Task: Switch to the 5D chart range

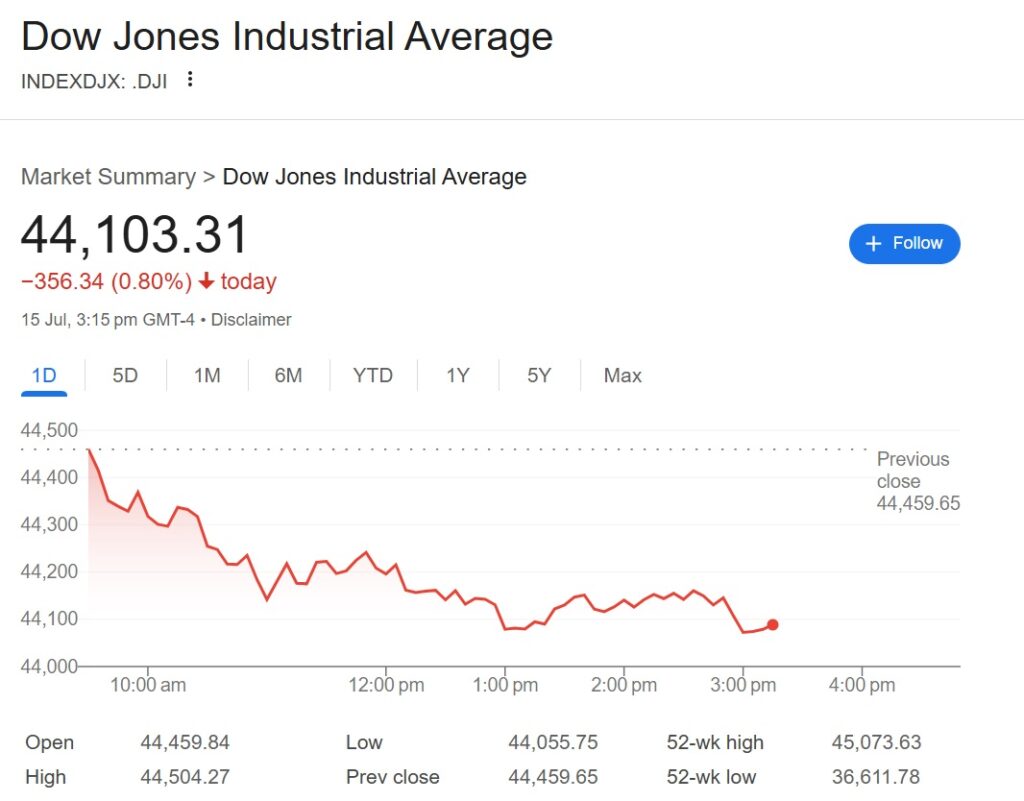Action: [x=125, y=376]
